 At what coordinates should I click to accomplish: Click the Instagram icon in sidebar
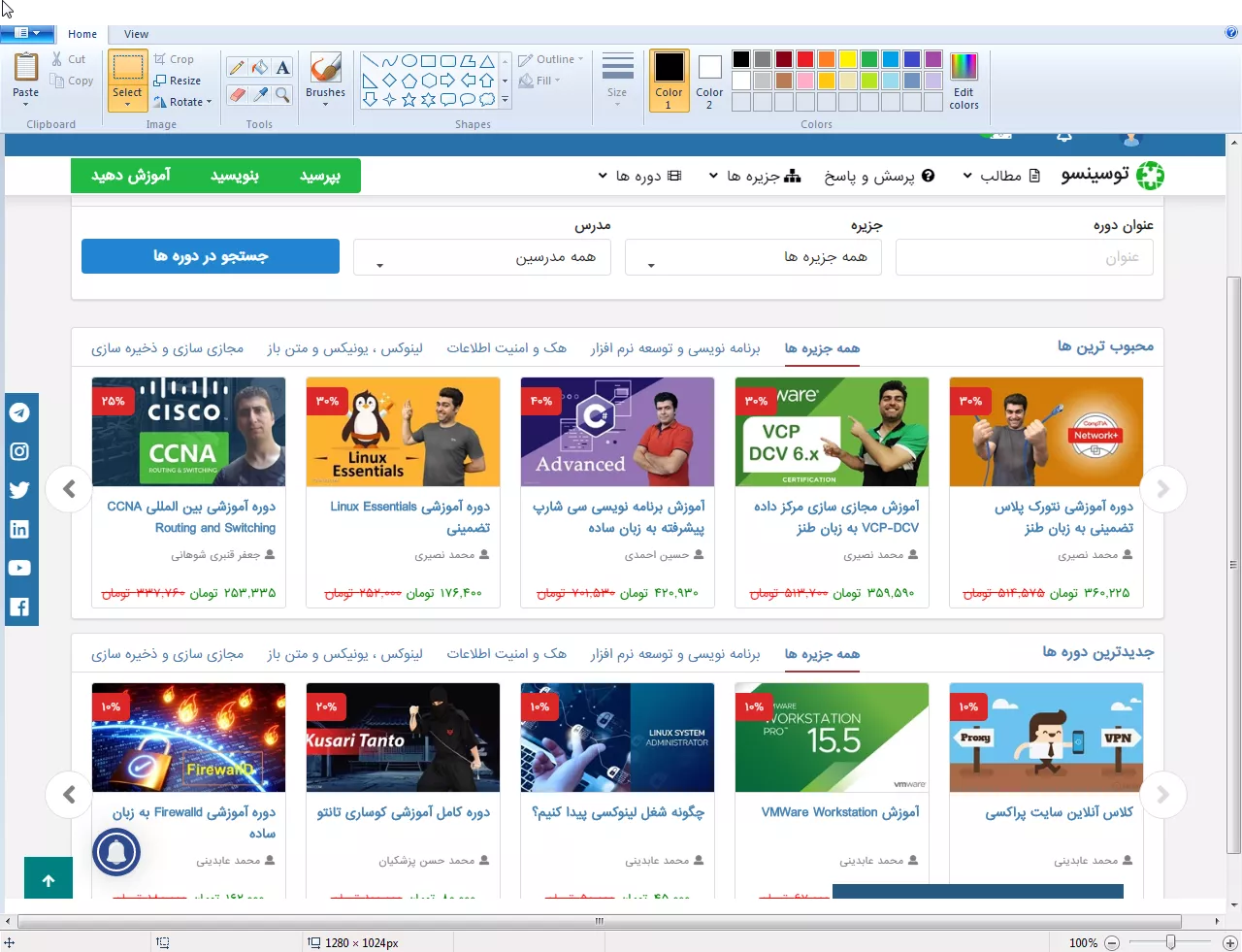19,451
